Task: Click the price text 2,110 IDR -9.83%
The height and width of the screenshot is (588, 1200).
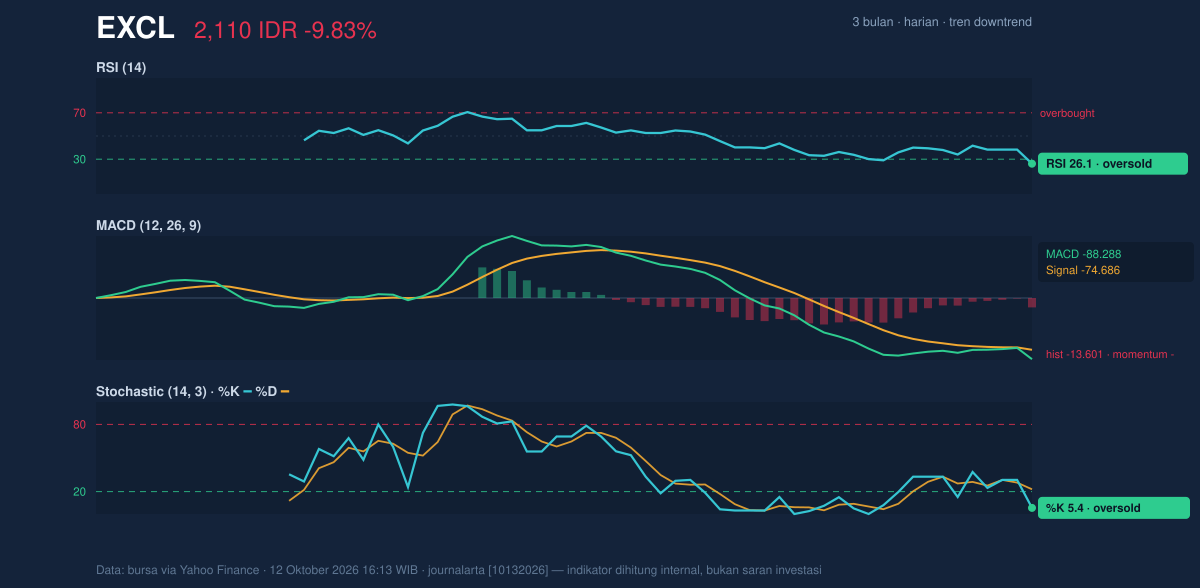Action: 285,31
